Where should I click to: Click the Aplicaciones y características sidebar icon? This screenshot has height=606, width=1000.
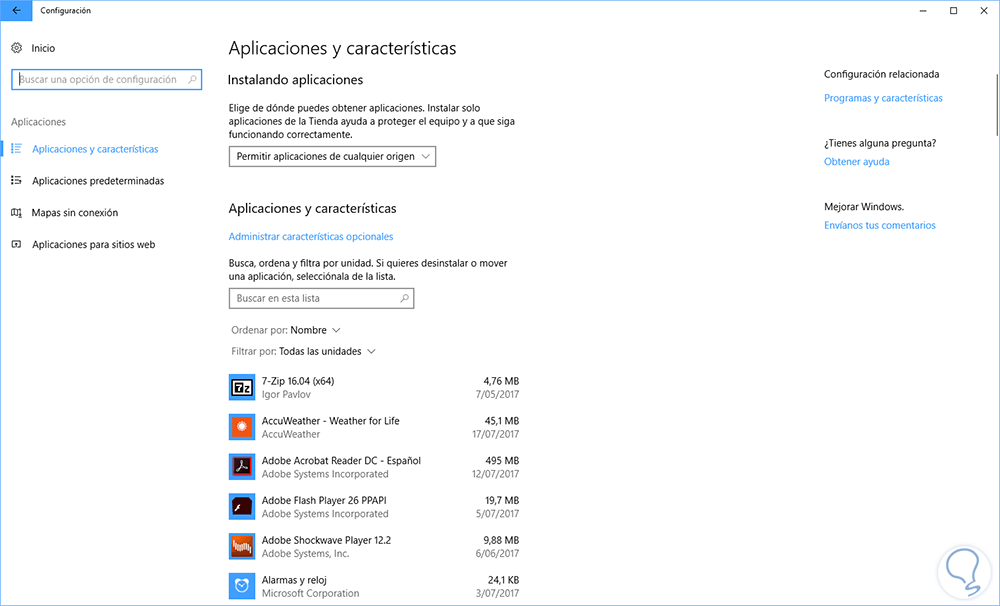click(17, 149)
